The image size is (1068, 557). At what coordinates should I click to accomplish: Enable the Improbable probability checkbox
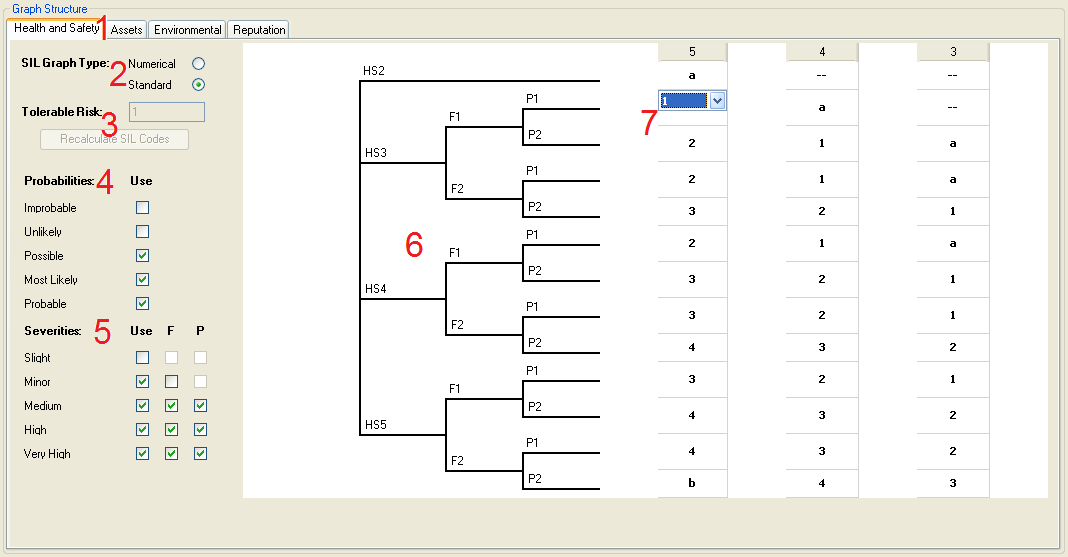pos(142,208)
